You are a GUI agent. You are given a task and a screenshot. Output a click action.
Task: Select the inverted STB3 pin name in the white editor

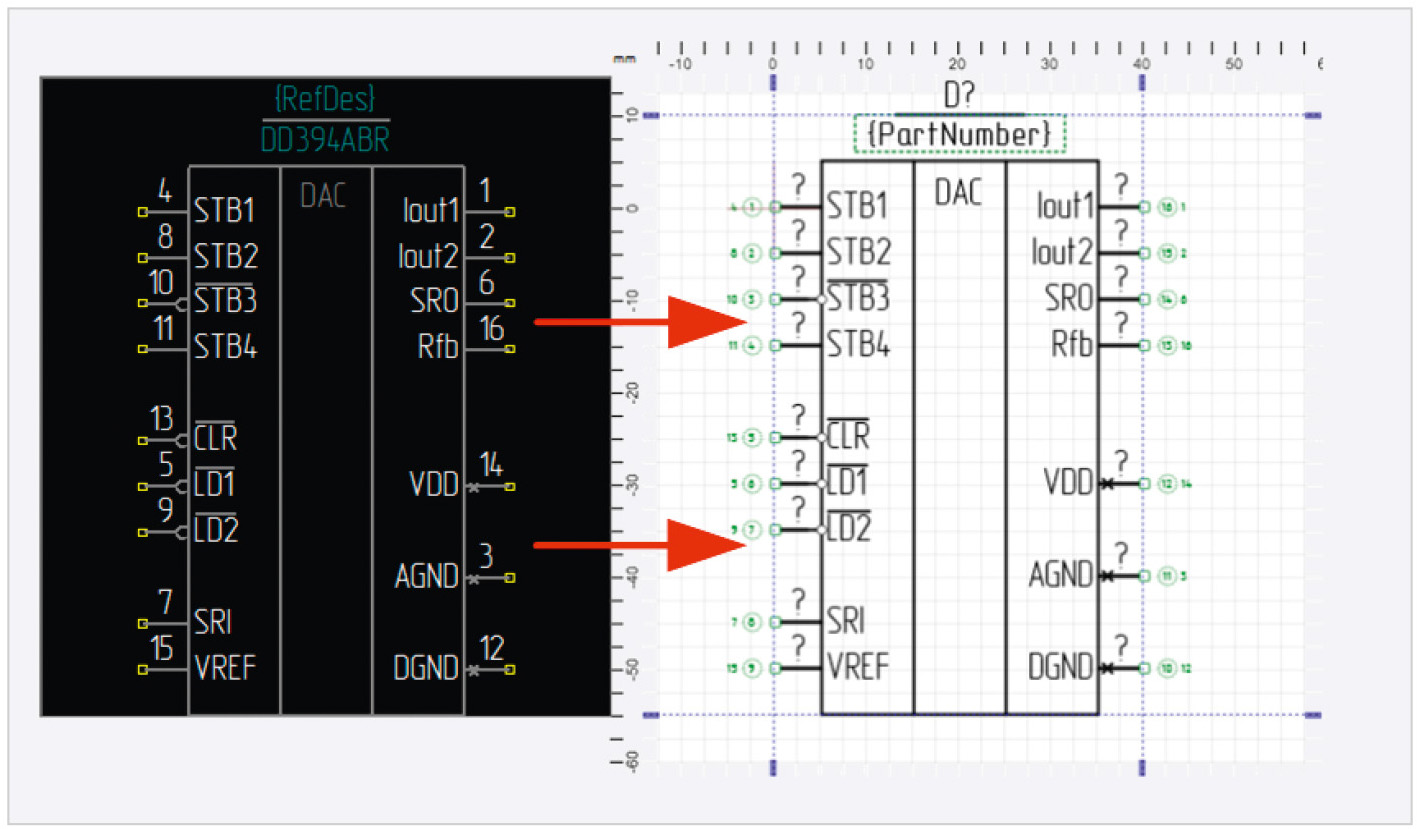pos(858,297)
